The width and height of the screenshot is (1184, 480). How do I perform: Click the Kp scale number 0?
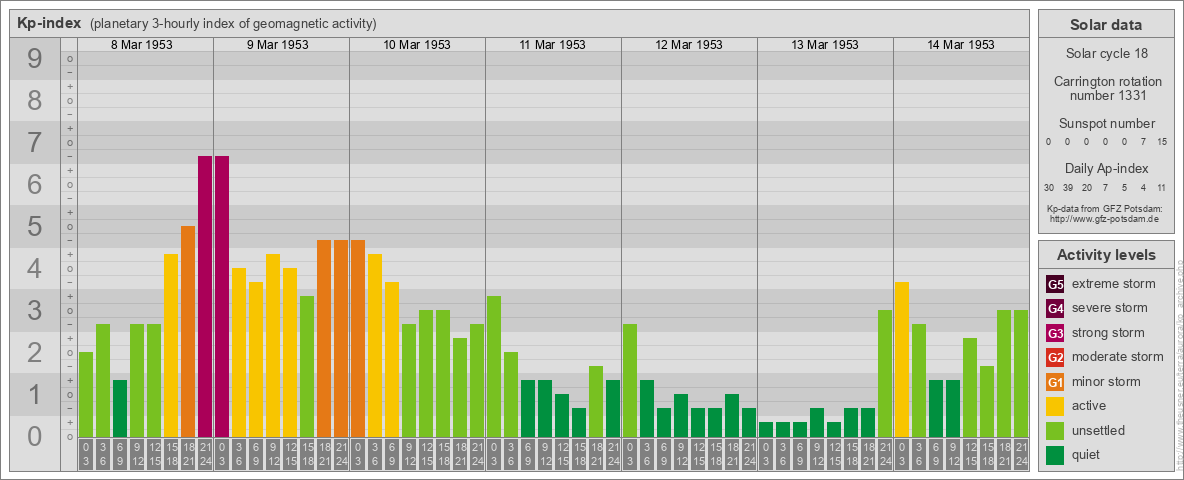(x=35, y=436)
